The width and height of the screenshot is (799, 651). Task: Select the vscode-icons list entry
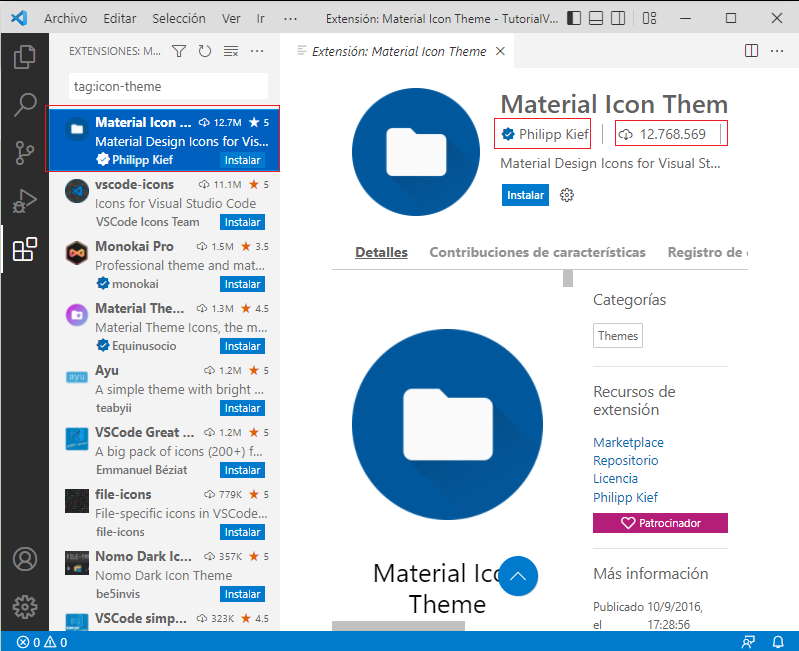click(164, 203)
